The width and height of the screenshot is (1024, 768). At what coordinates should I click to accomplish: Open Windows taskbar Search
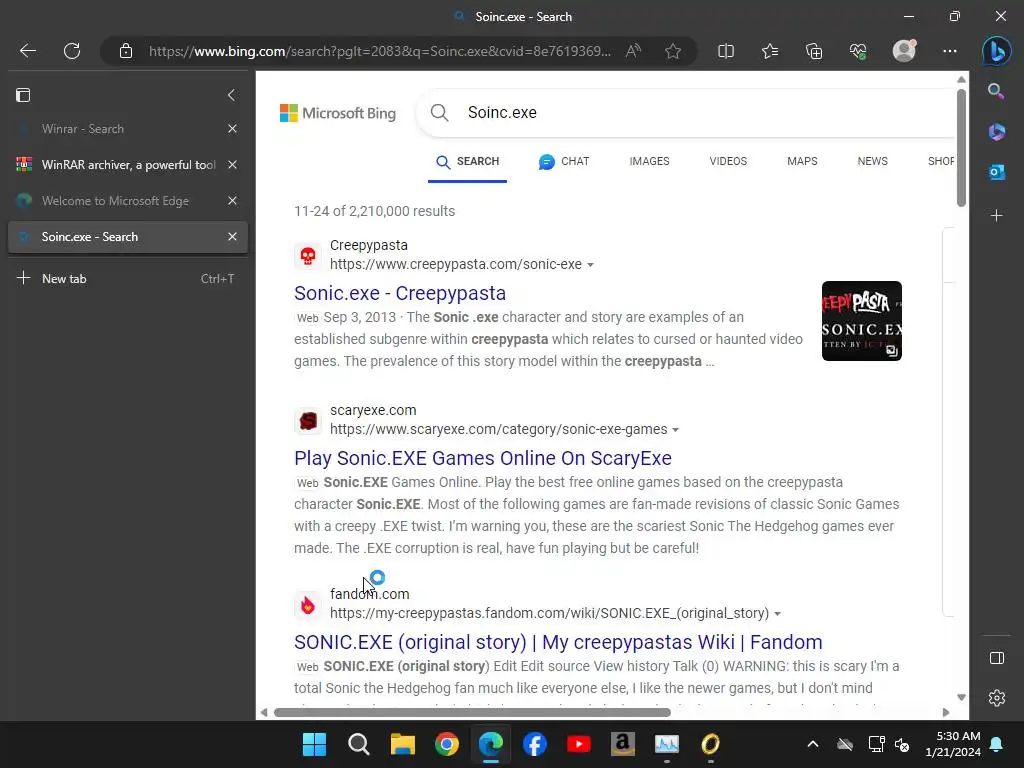(359, 744)
